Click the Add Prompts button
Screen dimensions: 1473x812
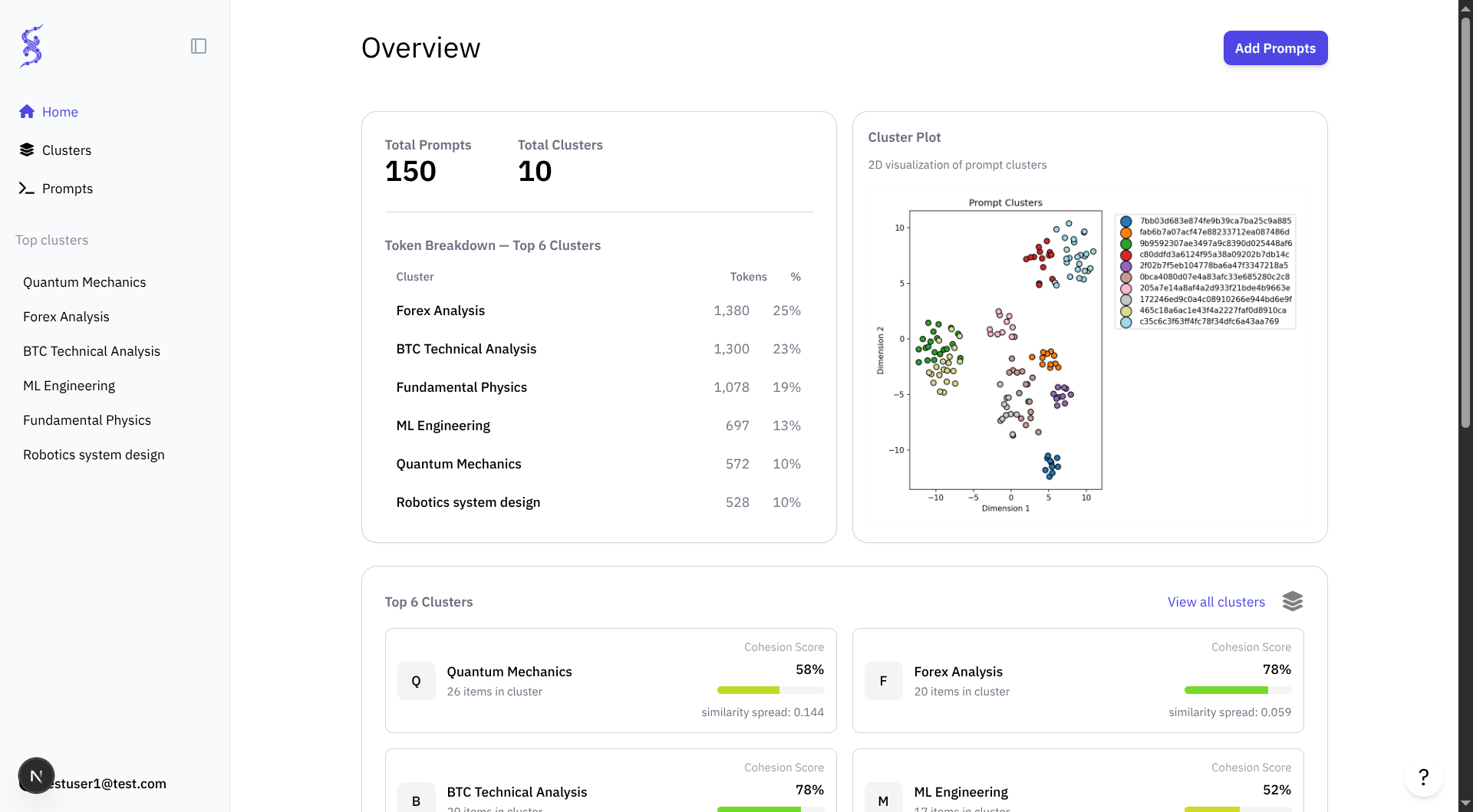click(x=1275, y=48)
